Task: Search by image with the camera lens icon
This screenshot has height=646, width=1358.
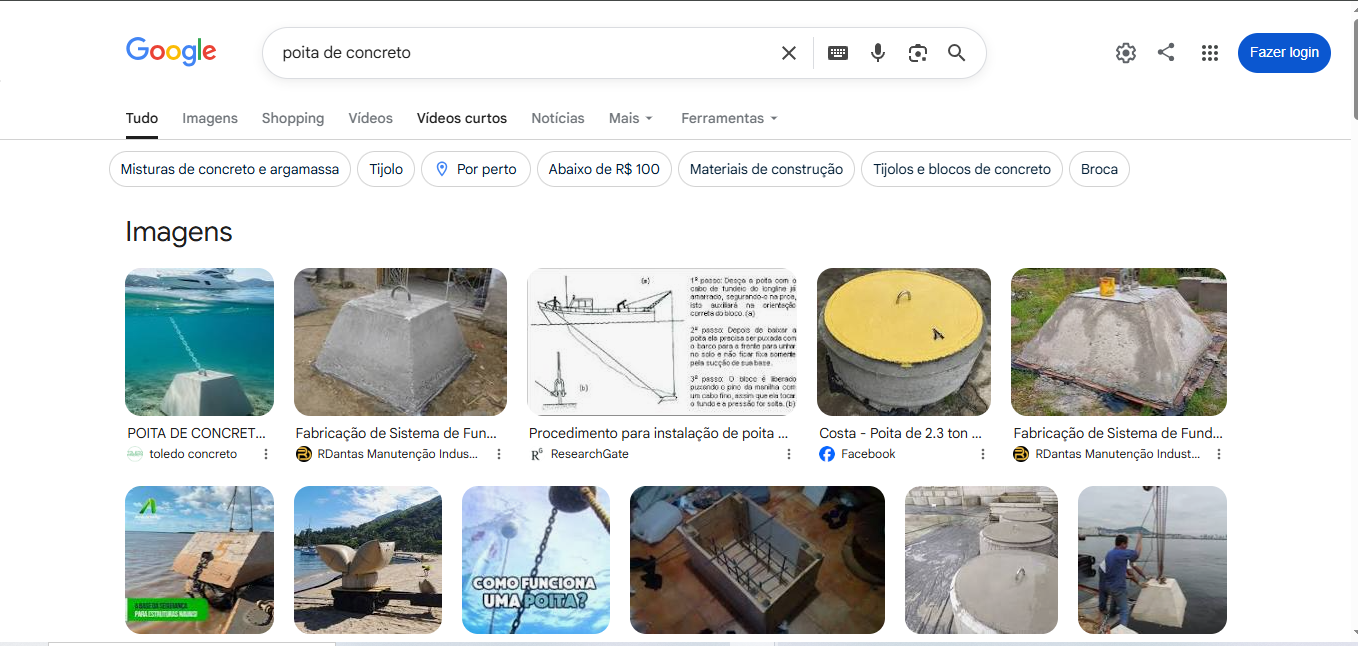Action: pyautogui.click(x=918, y=53)
